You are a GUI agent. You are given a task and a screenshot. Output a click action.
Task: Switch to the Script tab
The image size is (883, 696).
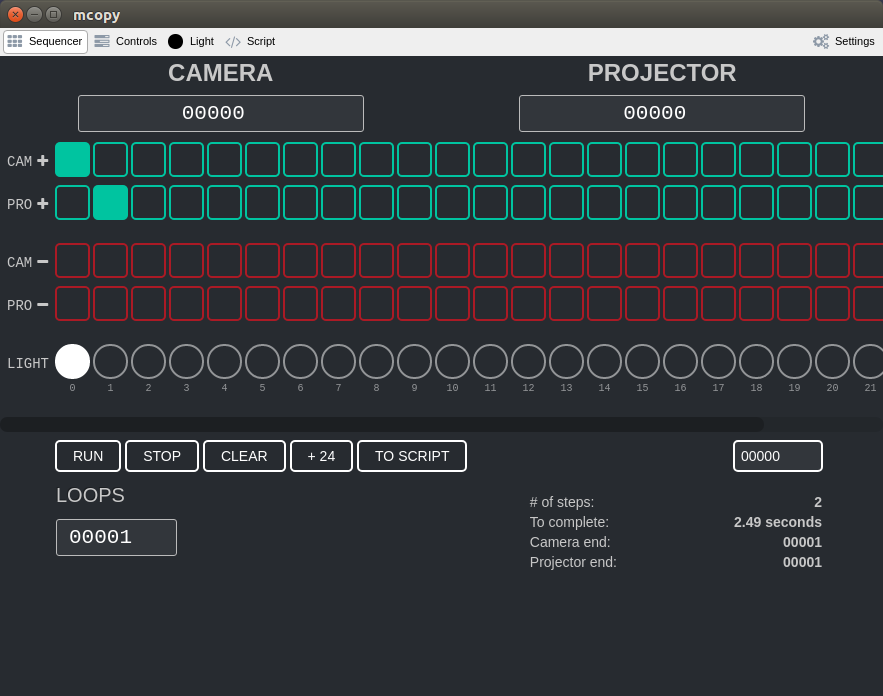[250, 41]
